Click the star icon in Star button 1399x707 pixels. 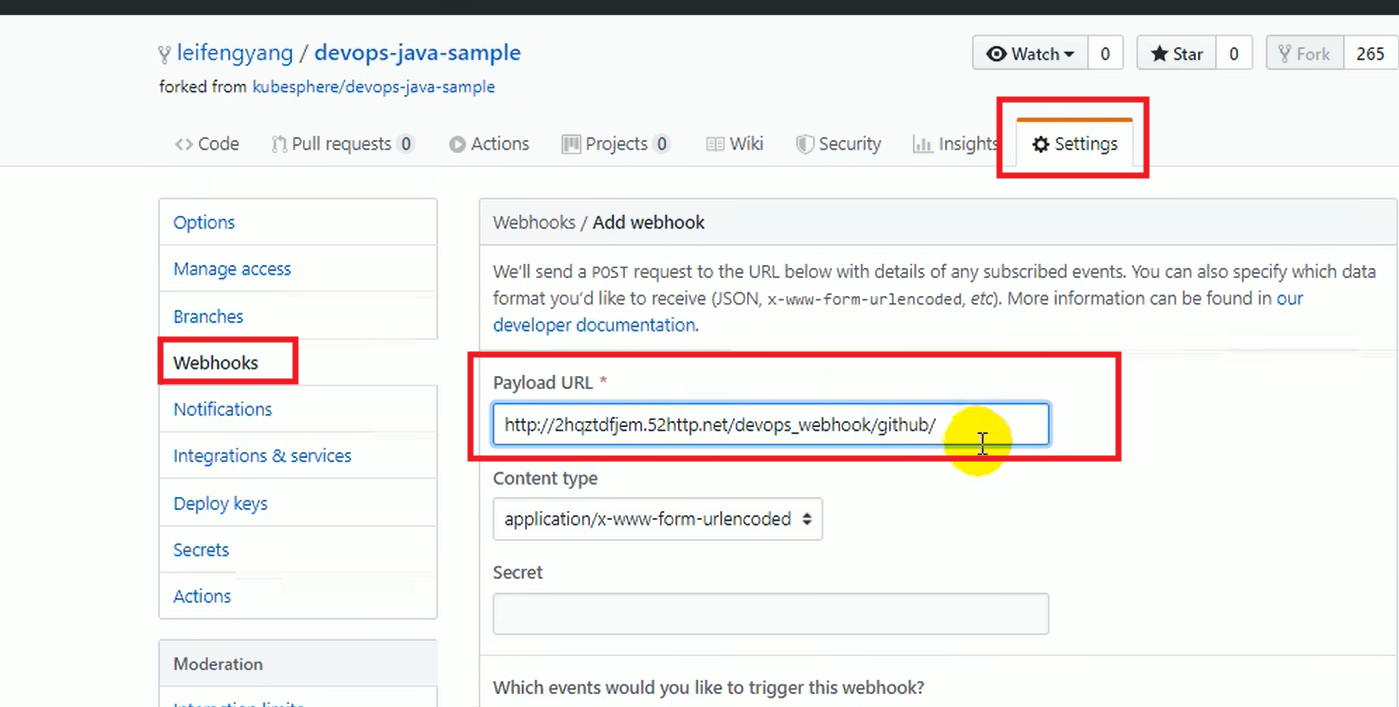click(1159, 54)
